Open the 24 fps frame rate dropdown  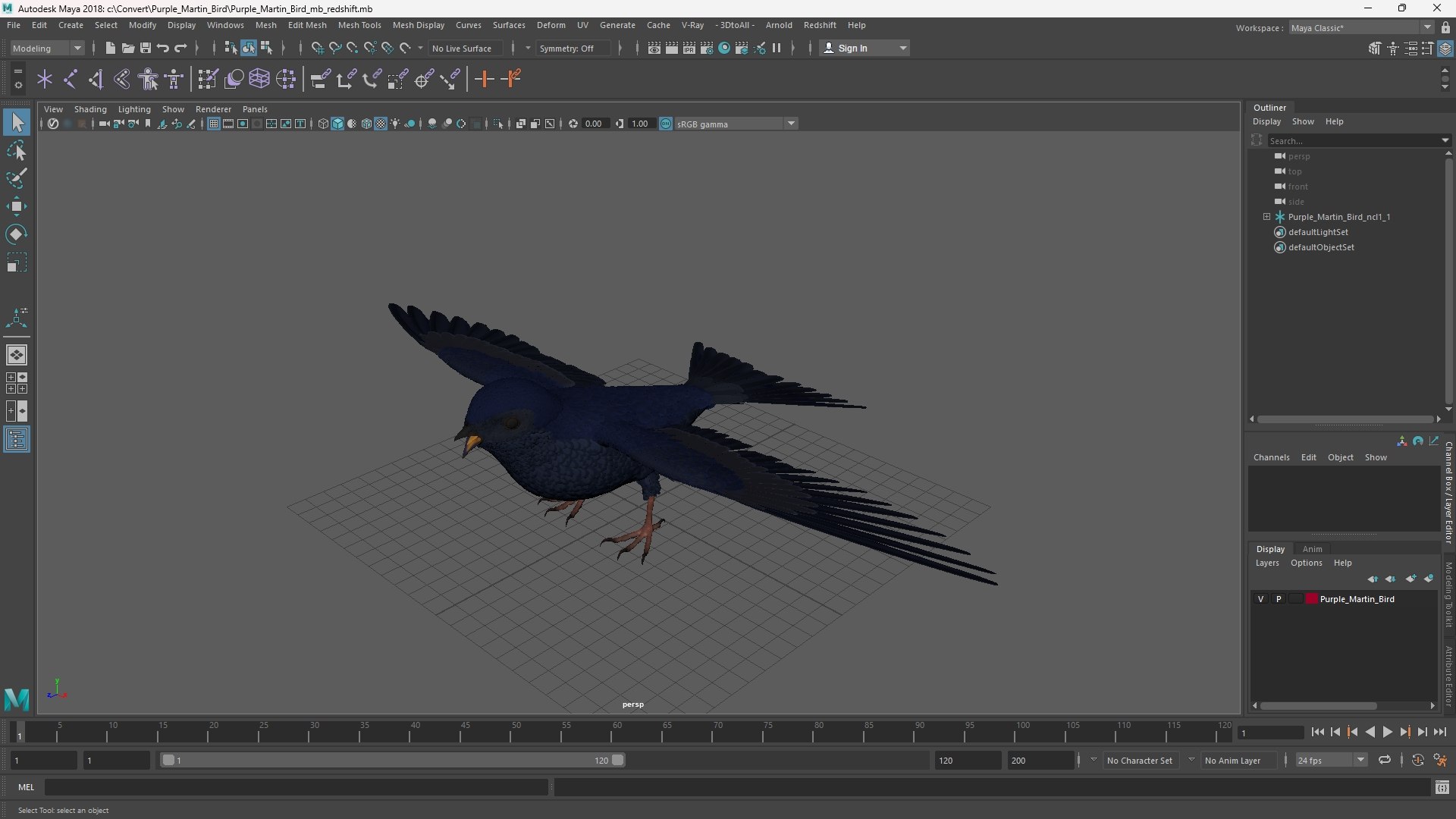1331,760
